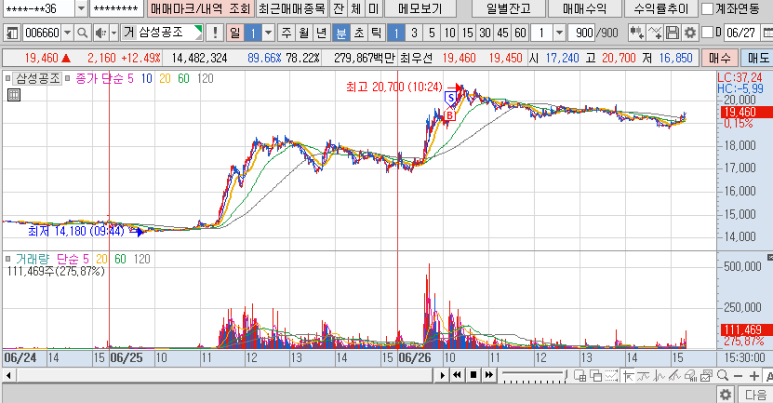Click the 최근매매종목 button
Screen dimensions: 773x403
(292, 8)
